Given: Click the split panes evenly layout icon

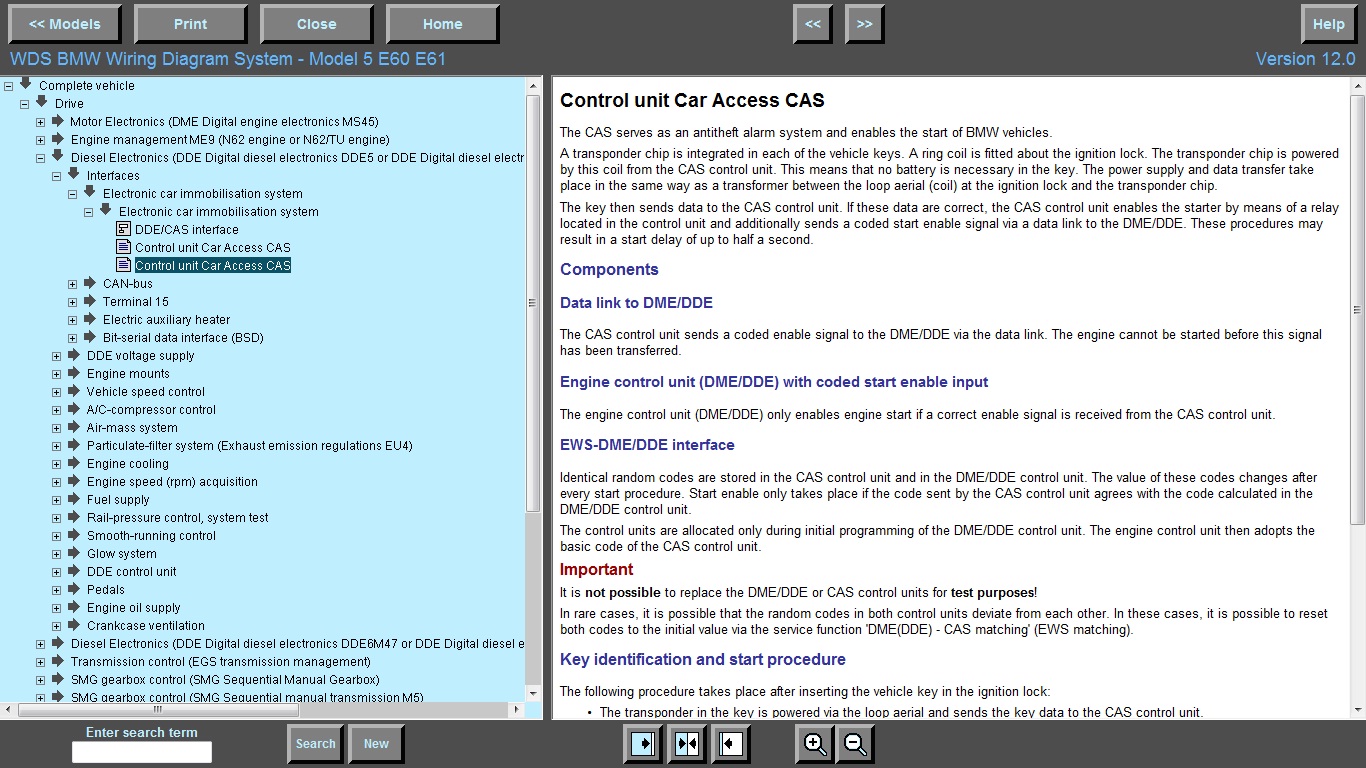Looking at the screenshot, I should coord(687,743).
